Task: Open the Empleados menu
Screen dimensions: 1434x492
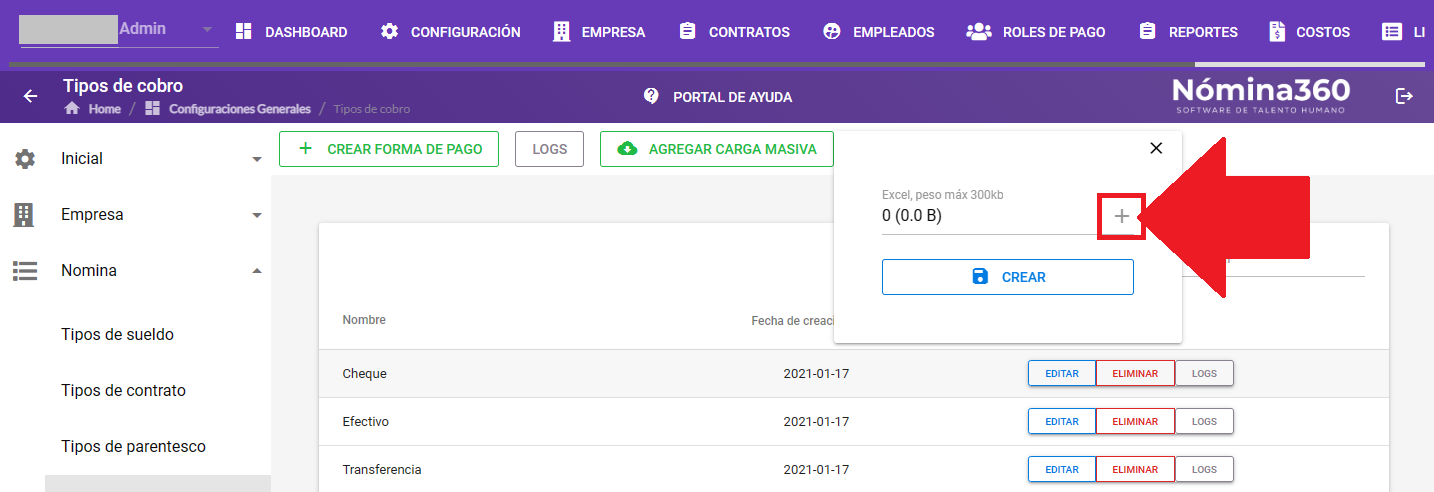Action: (878, 32)
